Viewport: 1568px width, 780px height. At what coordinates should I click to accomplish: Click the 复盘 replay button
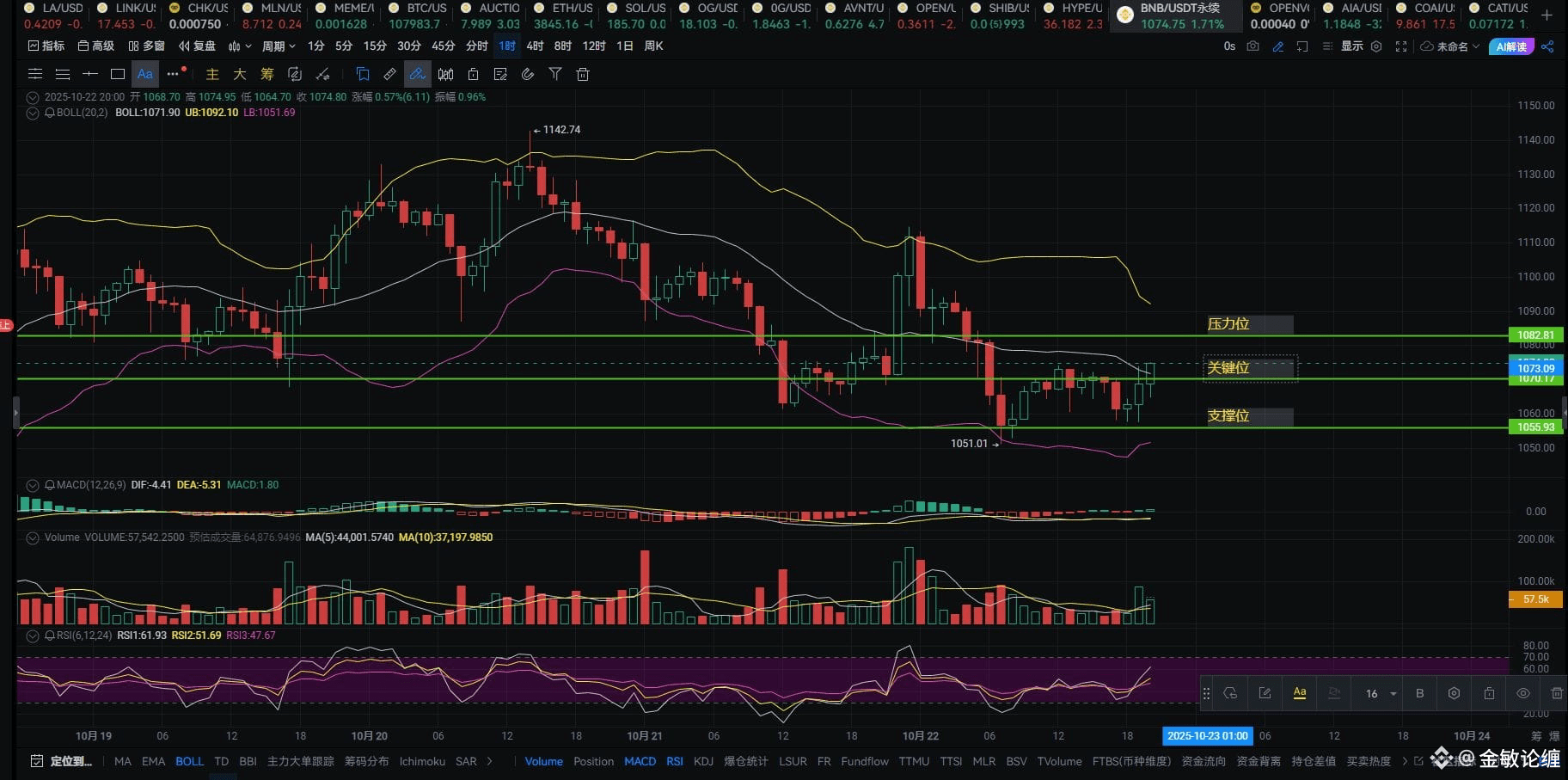(x=197, y=46)
